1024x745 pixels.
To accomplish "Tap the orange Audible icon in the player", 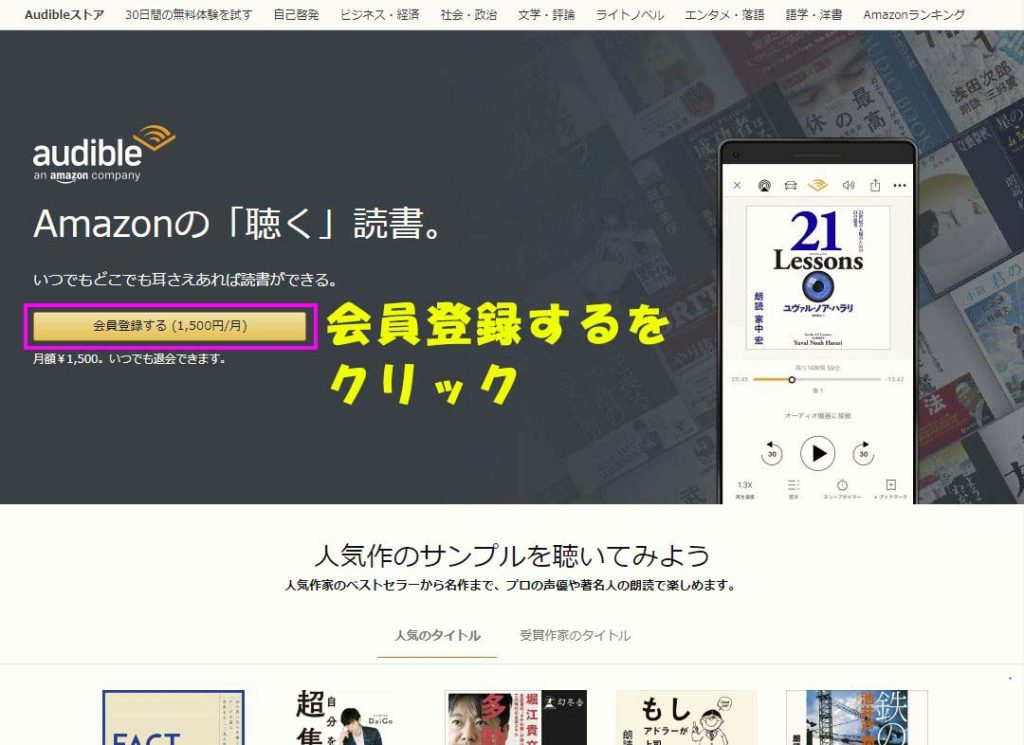I will pos(818,185).
